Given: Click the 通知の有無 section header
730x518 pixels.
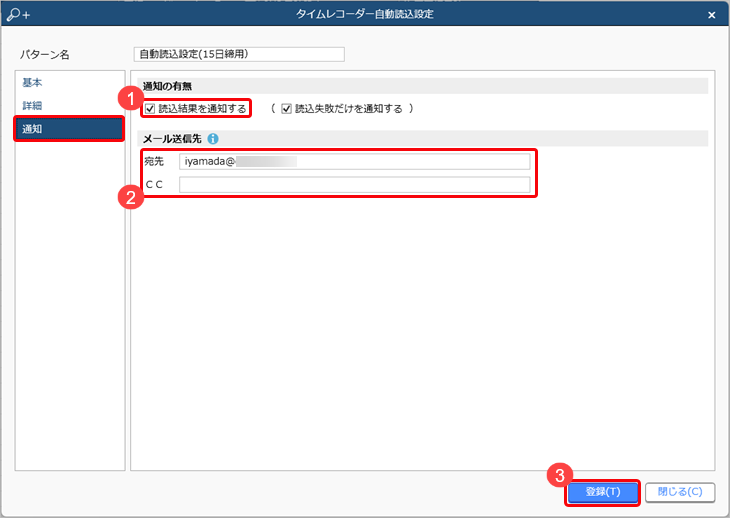Looking at the screenshot, I should pyautogui.click(x=423, y=86).
